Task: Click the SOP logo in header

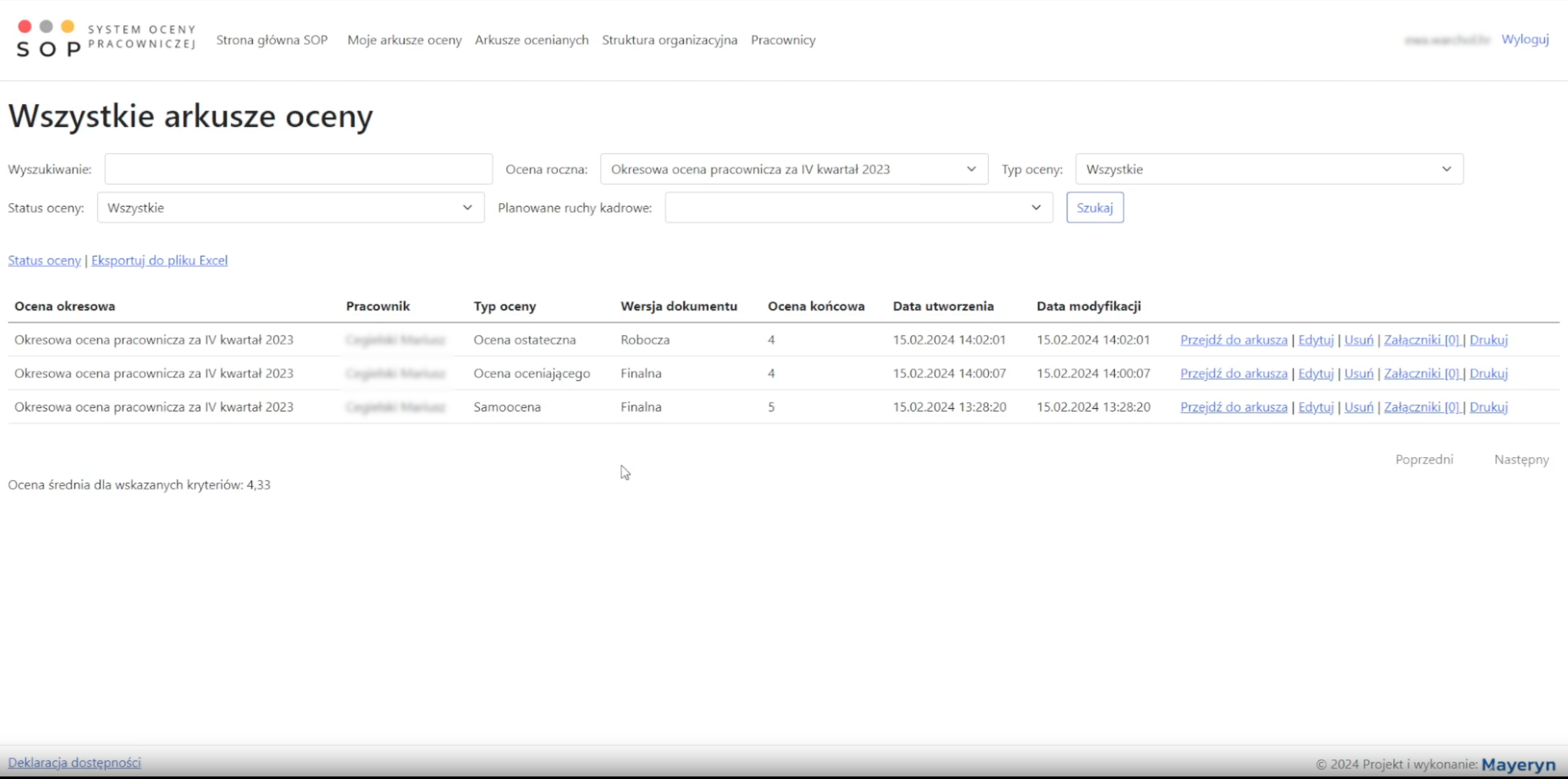Action: click(x=105, y=39)
